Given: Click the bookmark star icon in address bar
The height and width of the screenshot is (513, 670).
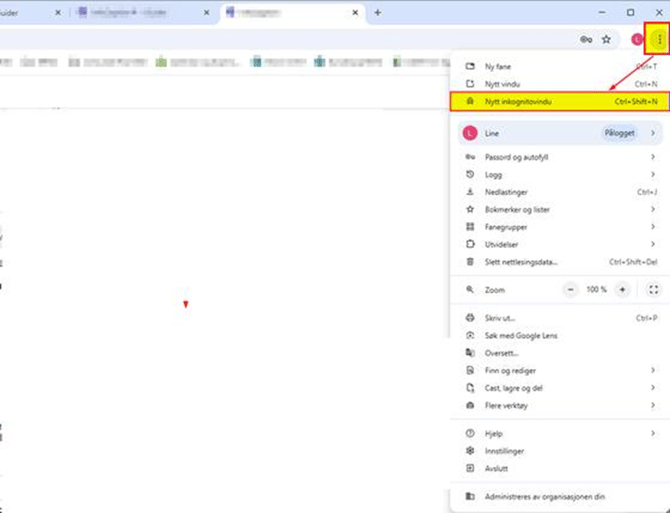Looking at the screenshot, I should pos(606,40).
